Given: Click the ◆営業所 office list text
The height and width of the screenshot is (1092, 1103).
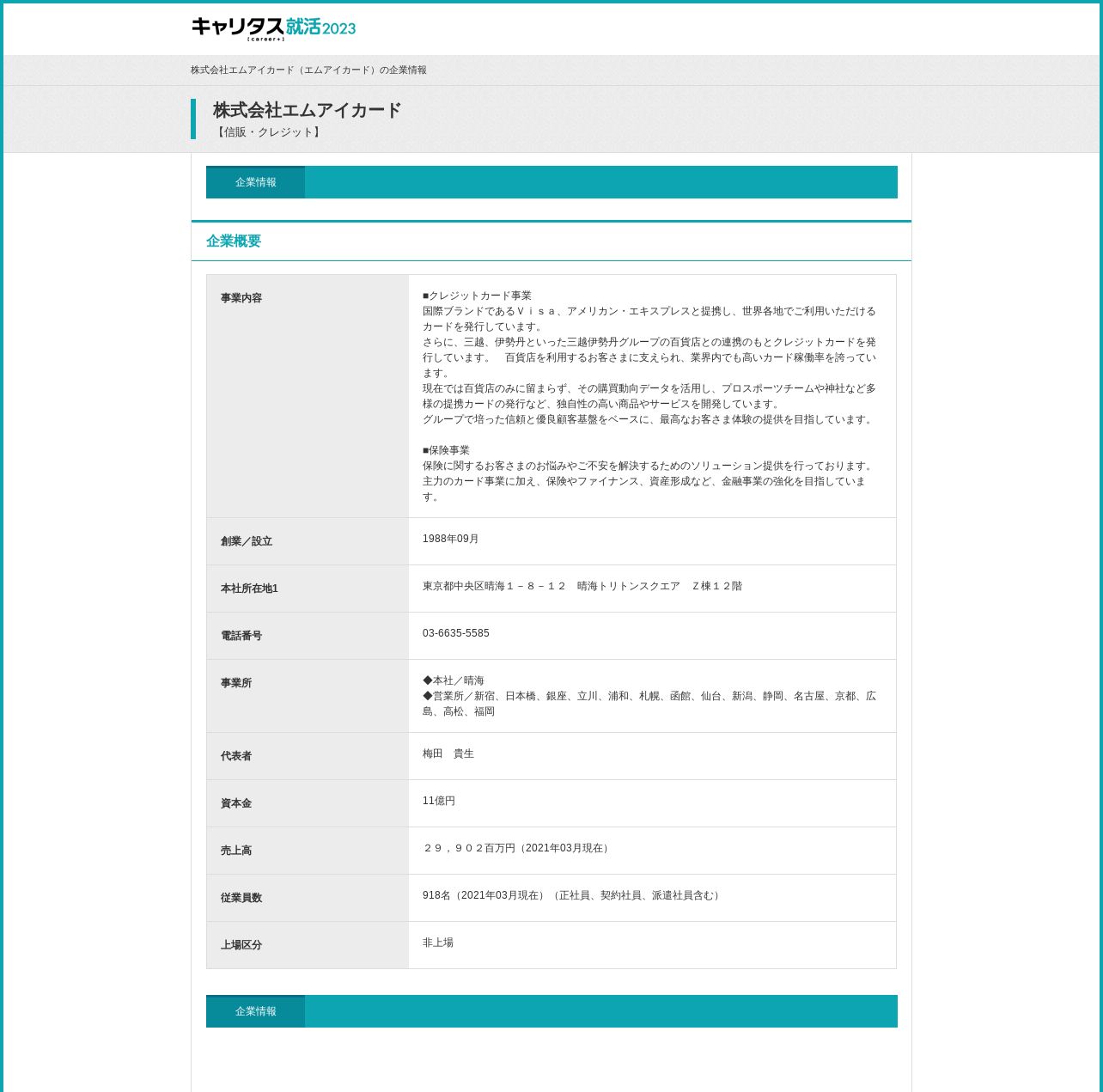Looking at the screenshot, I should coord(649,704).
